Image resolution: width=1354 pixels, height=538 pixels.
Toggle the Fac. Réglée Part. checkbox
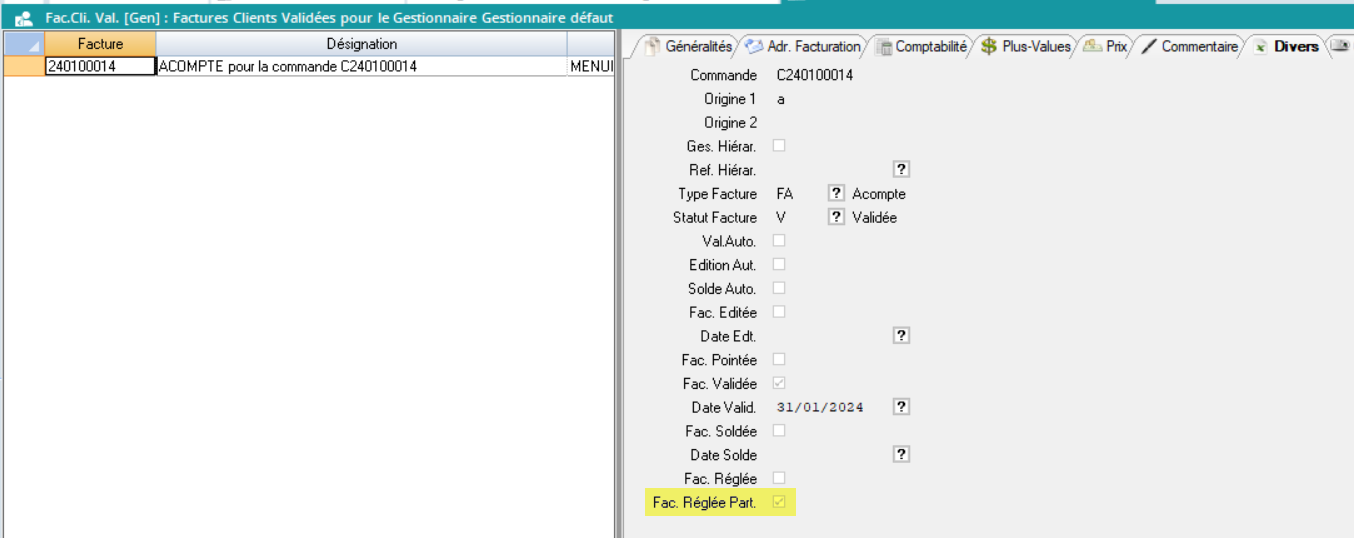pos(779,502)
